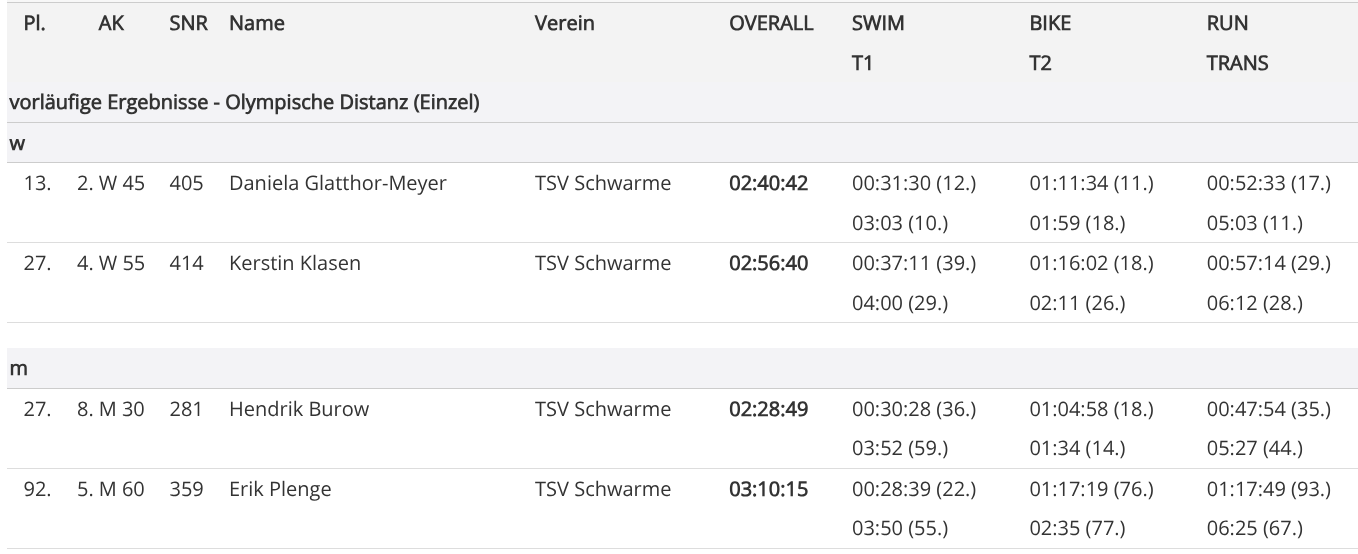Click the Name column header

[x=256, y=24]
